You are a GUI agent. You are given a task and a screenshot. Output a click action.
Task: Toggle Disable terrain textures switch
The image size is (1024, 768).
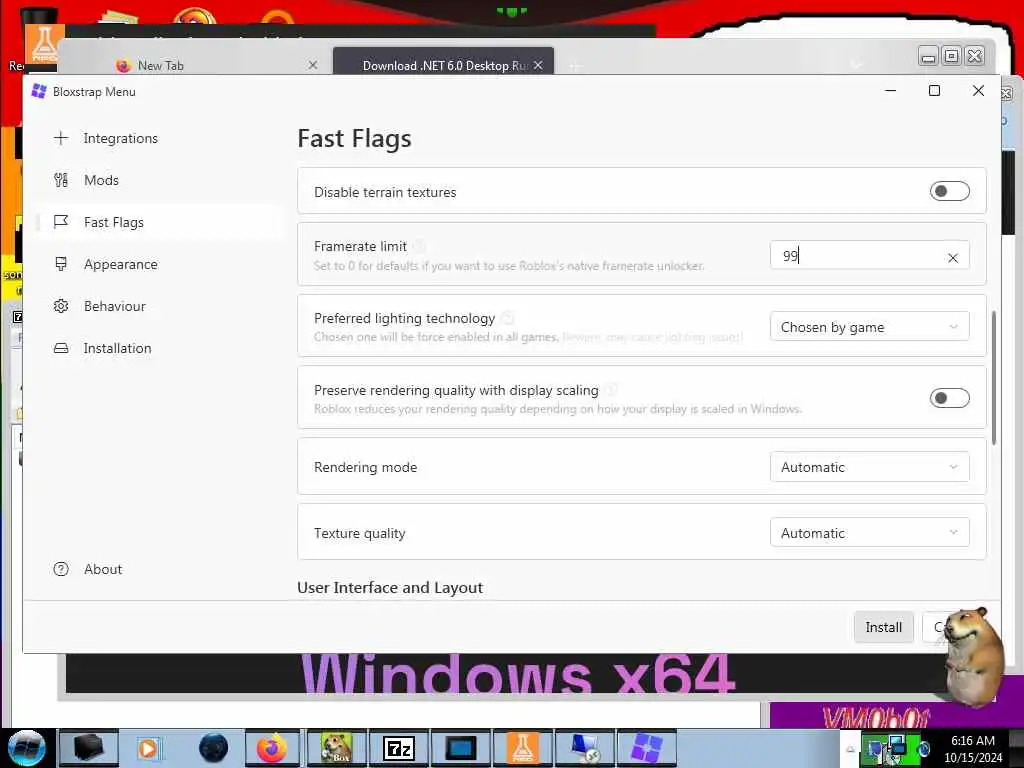(950, 191)
